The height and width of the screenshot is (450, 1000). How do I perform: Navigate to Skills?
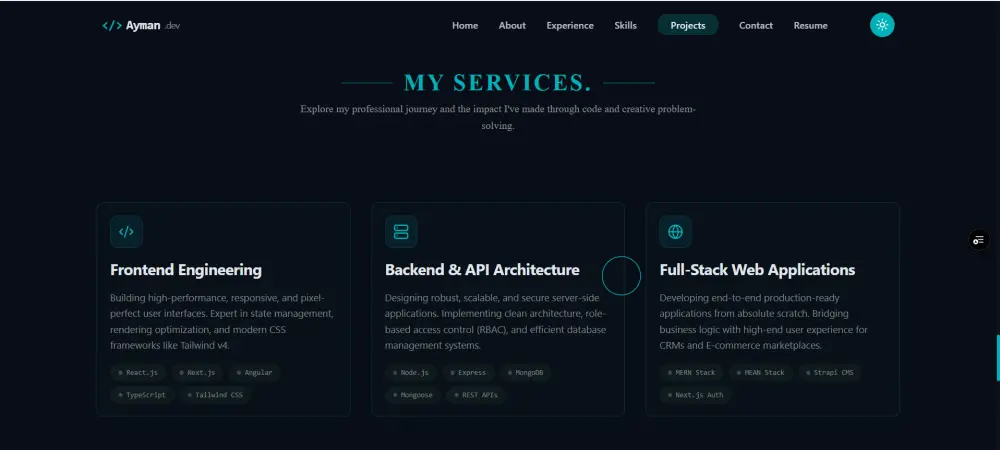pyautogui.click(x=626, y=25)
